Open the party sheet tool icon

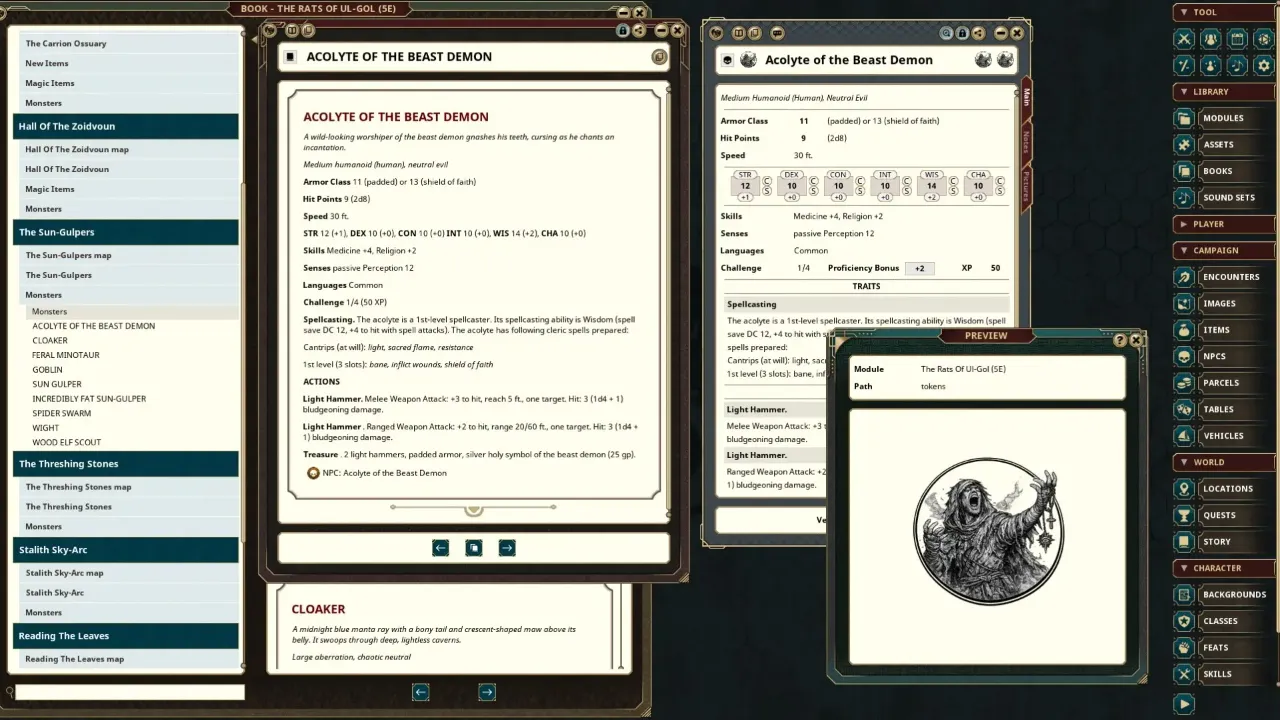tap(1211, 39)
